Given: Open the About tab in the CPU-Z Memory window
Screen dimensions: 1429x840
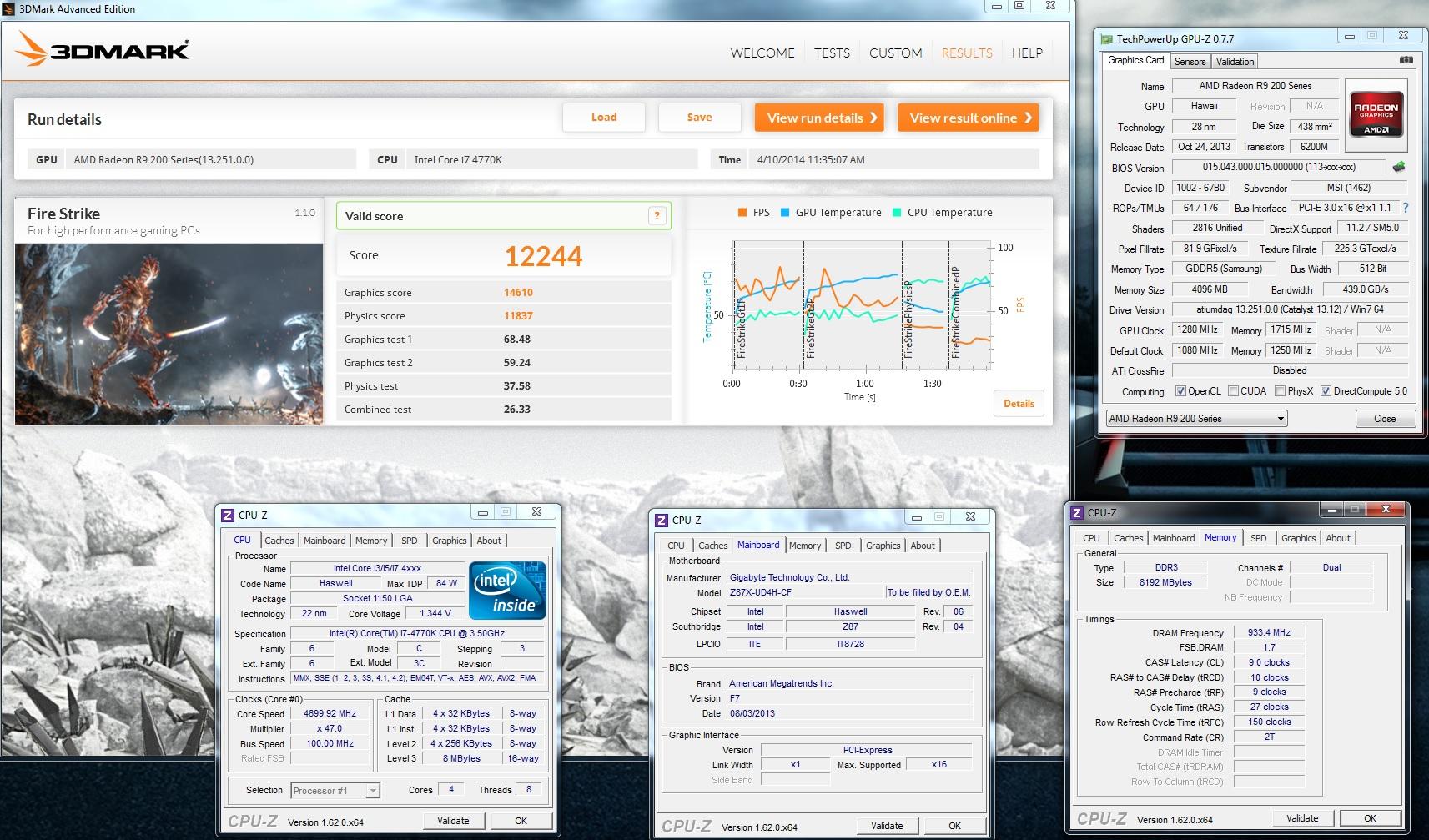Looking at the screenshot, I should pyautogui.click(x=1338, y=538).
